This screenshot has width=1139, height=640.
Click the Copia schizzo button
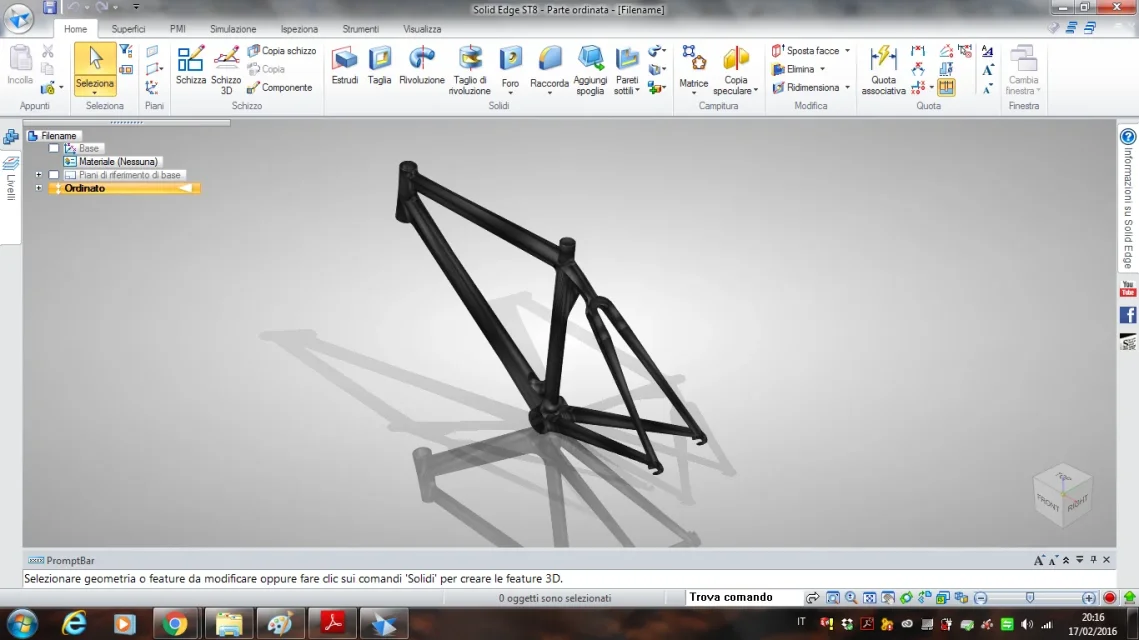coord(282,51)
